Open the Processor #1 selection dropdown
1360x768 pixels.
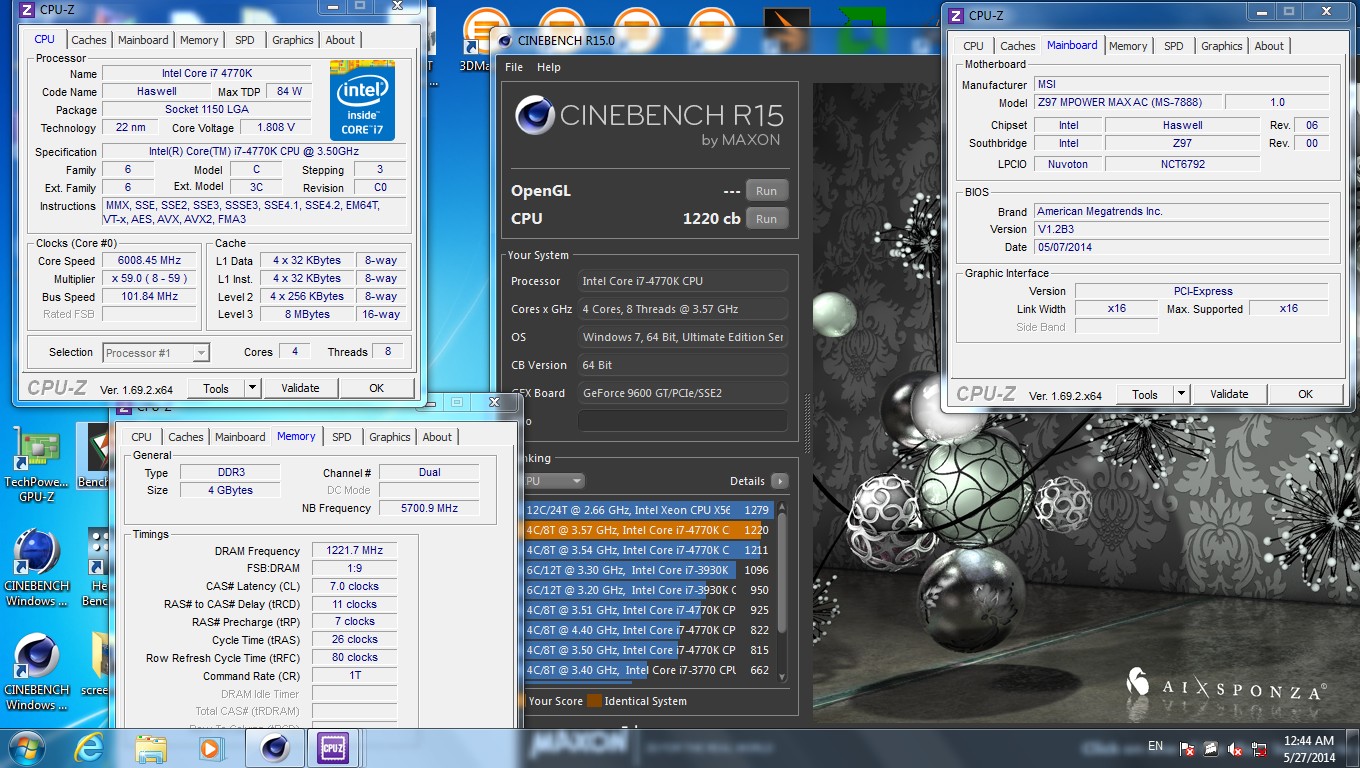[x=156, y=352]
